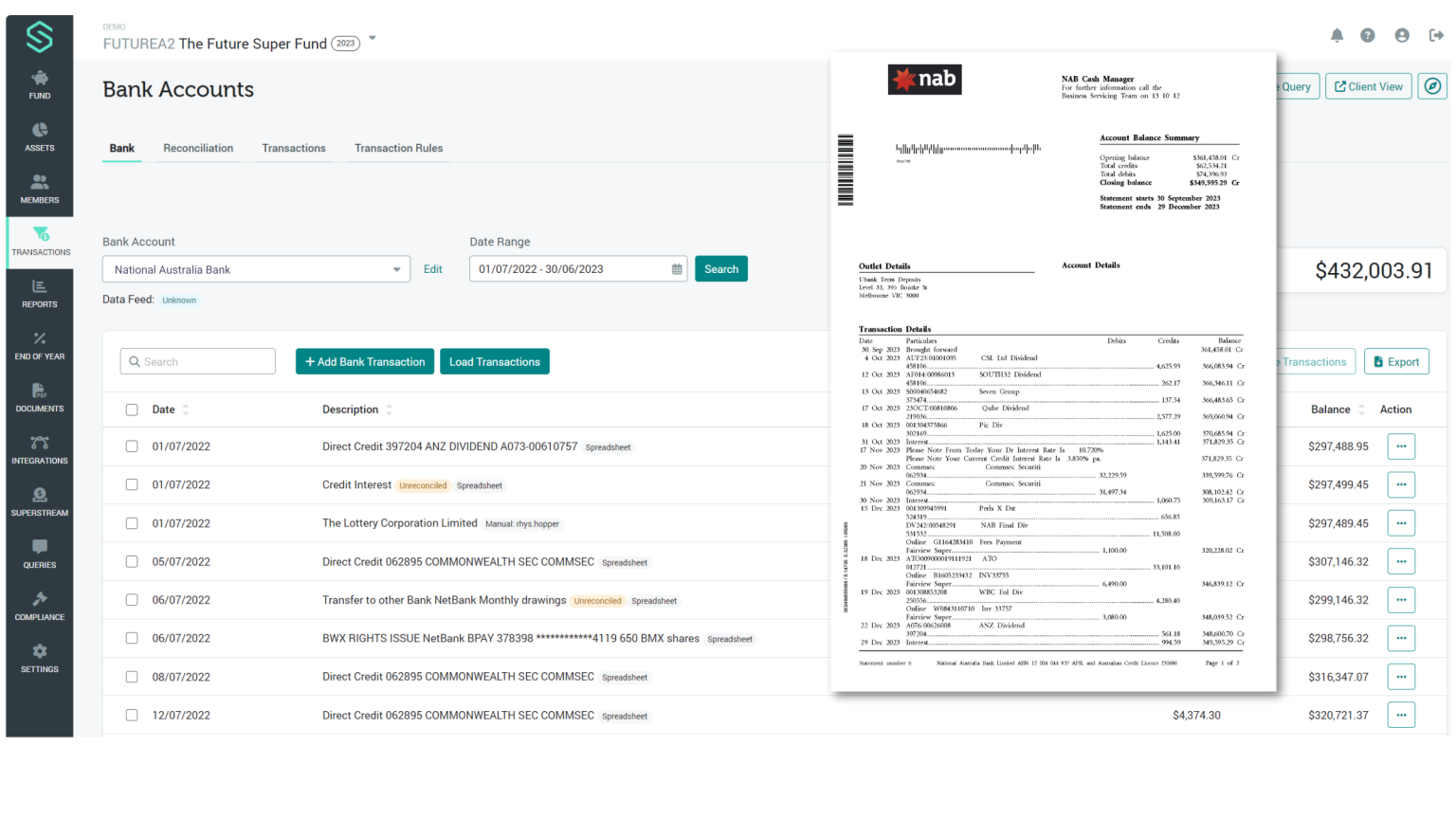Select The Lottery Corporation Limited row checkbox
This screenshot has width=1456, height=819.
point(132,523)
